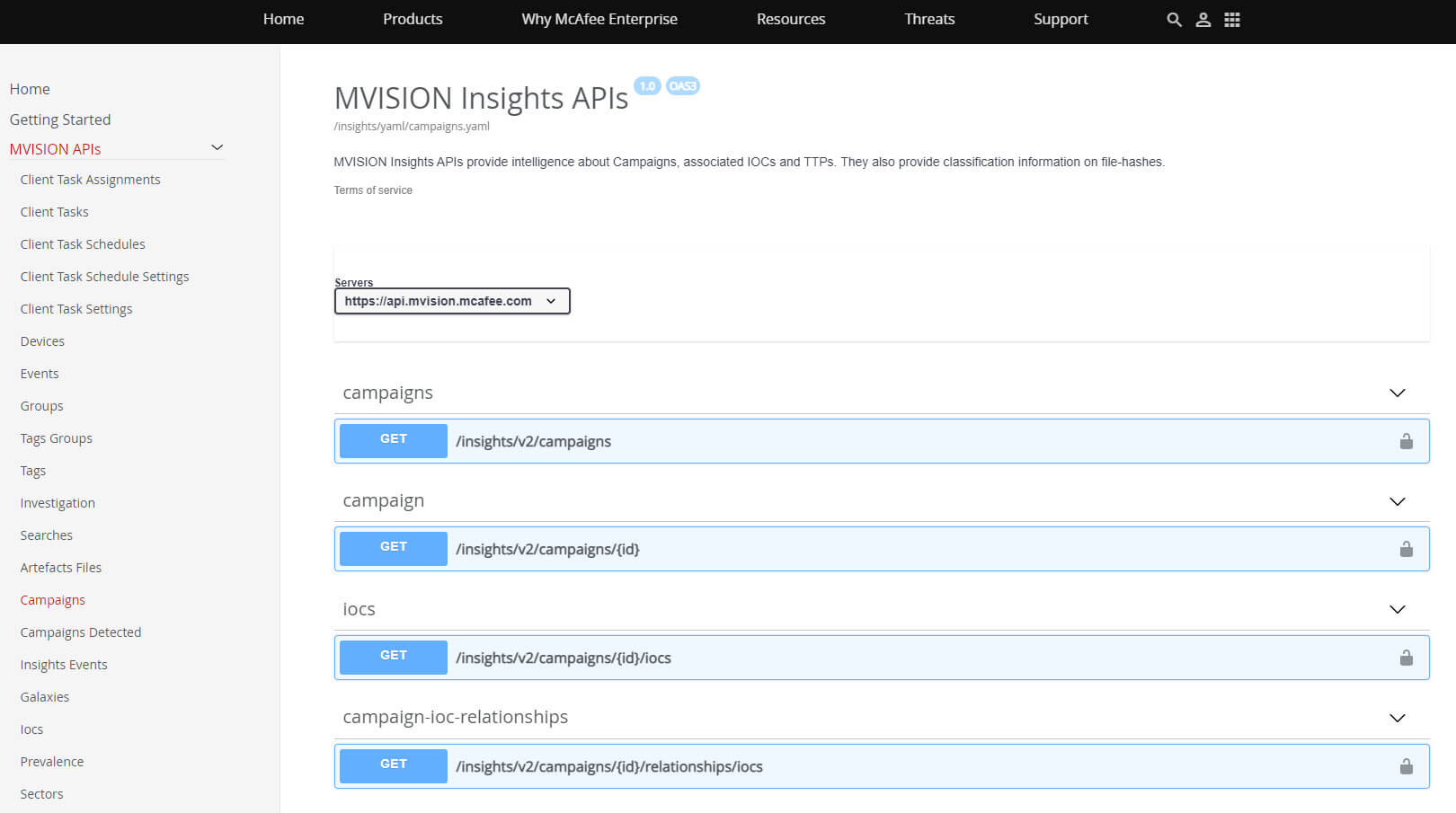1456x813 pixels.
Task: Open the Products menu
Action: pyautogui.click(x=413, y=19)
